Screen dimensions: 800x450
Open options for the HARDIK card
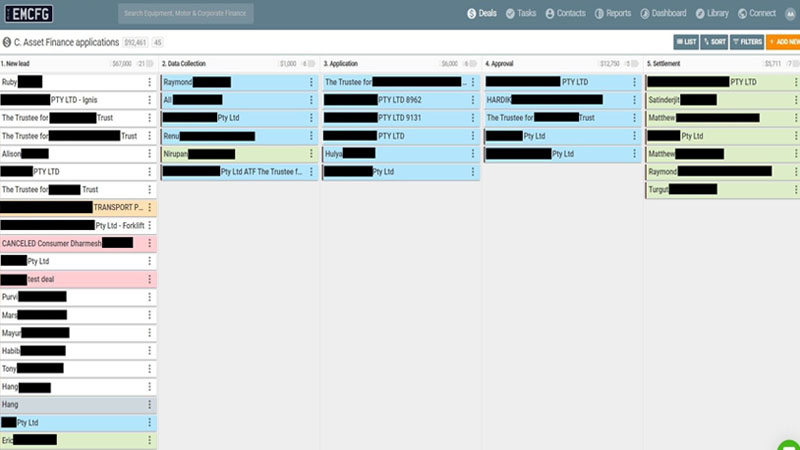[x=635, y=100]
